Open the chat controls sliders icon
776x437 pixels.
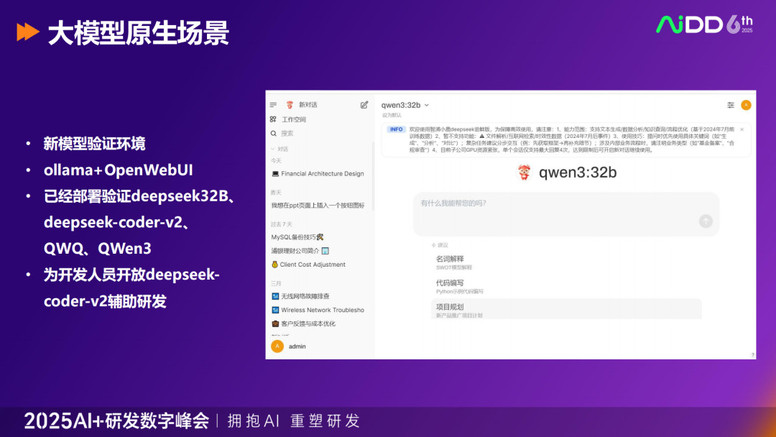[x=730, y=105]
